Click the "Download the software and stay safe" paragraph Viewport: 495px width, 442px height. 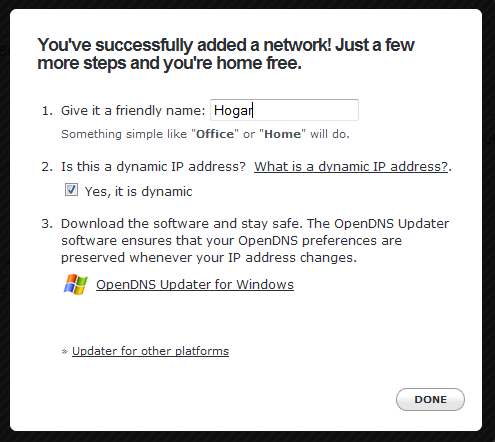[255, 240]
